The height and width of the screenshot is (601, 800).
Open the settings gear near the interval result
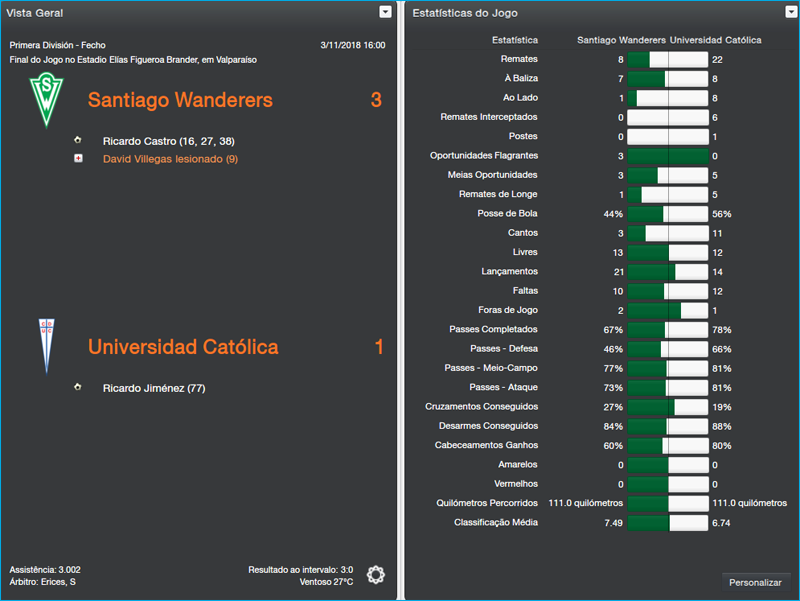click(376, 575)
